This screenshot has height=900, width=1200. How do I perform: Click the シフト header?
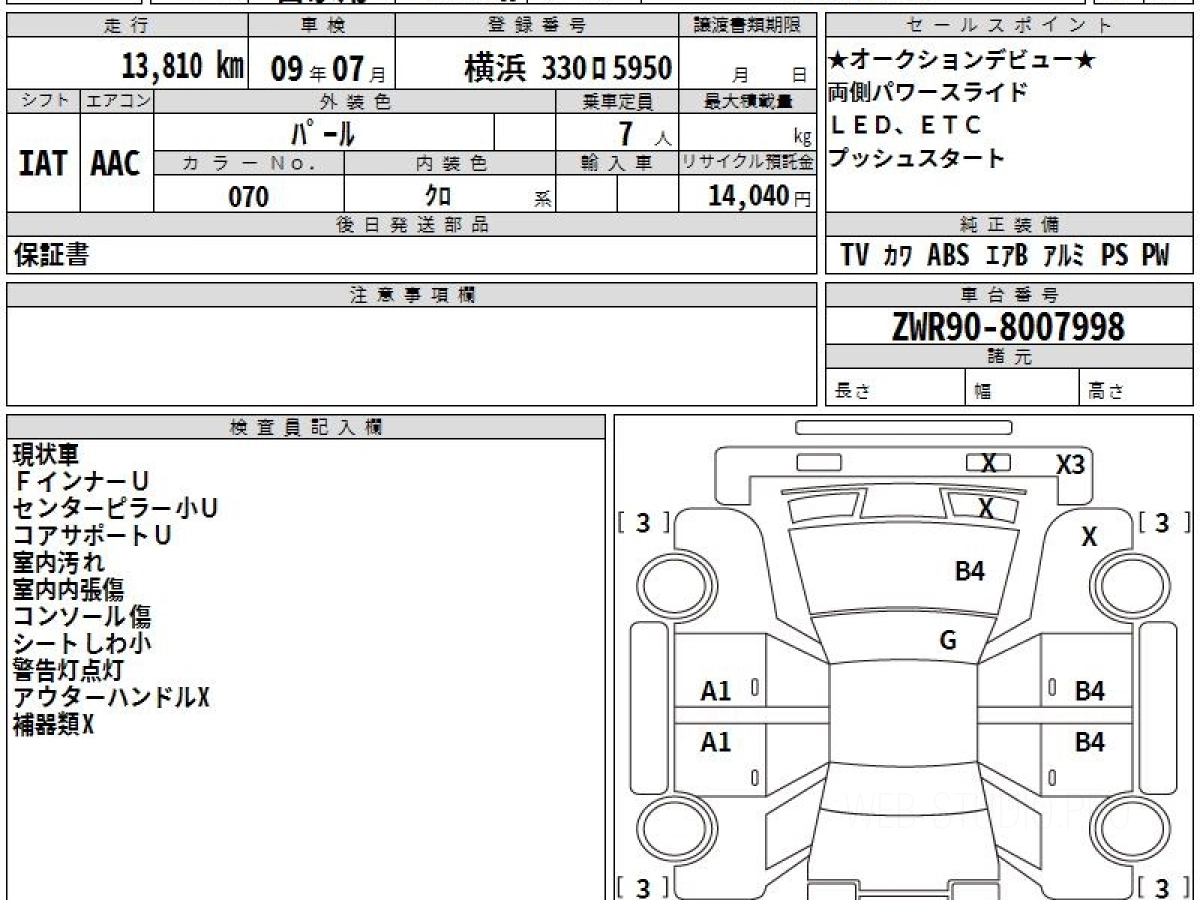point(43,101)
